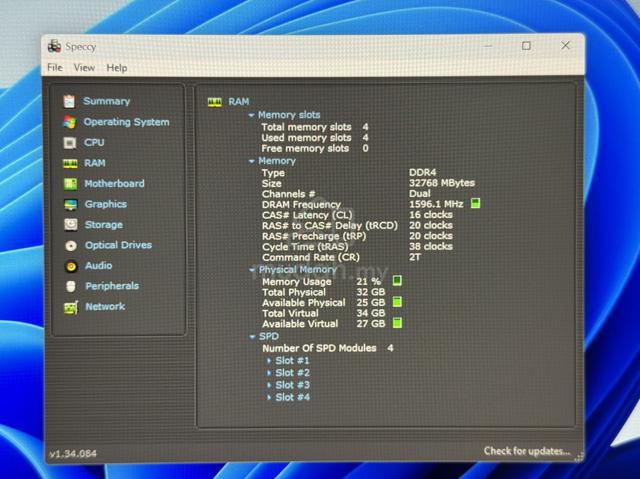Image resolution: width=640 pixels, height=479 pixels.
Task: Click the Storage drive icon
Action: (71, 224)
